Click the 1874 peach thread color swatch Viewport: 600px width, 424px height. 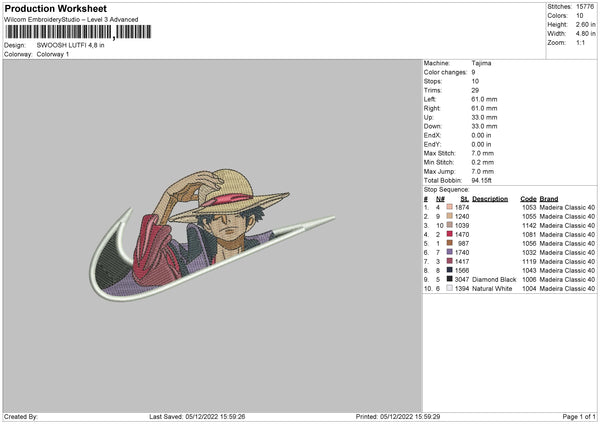click(449, 207)
